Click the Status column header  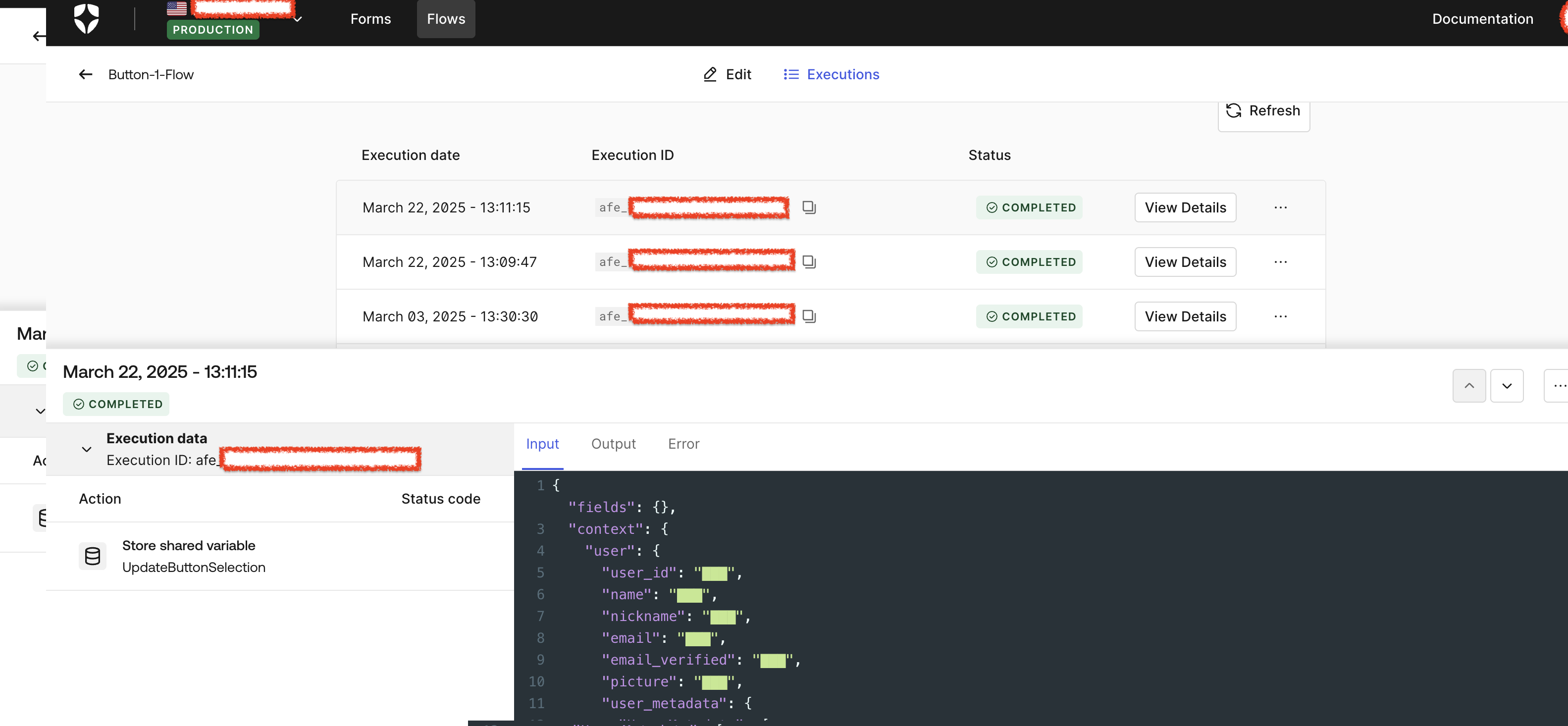pos(989,155)
